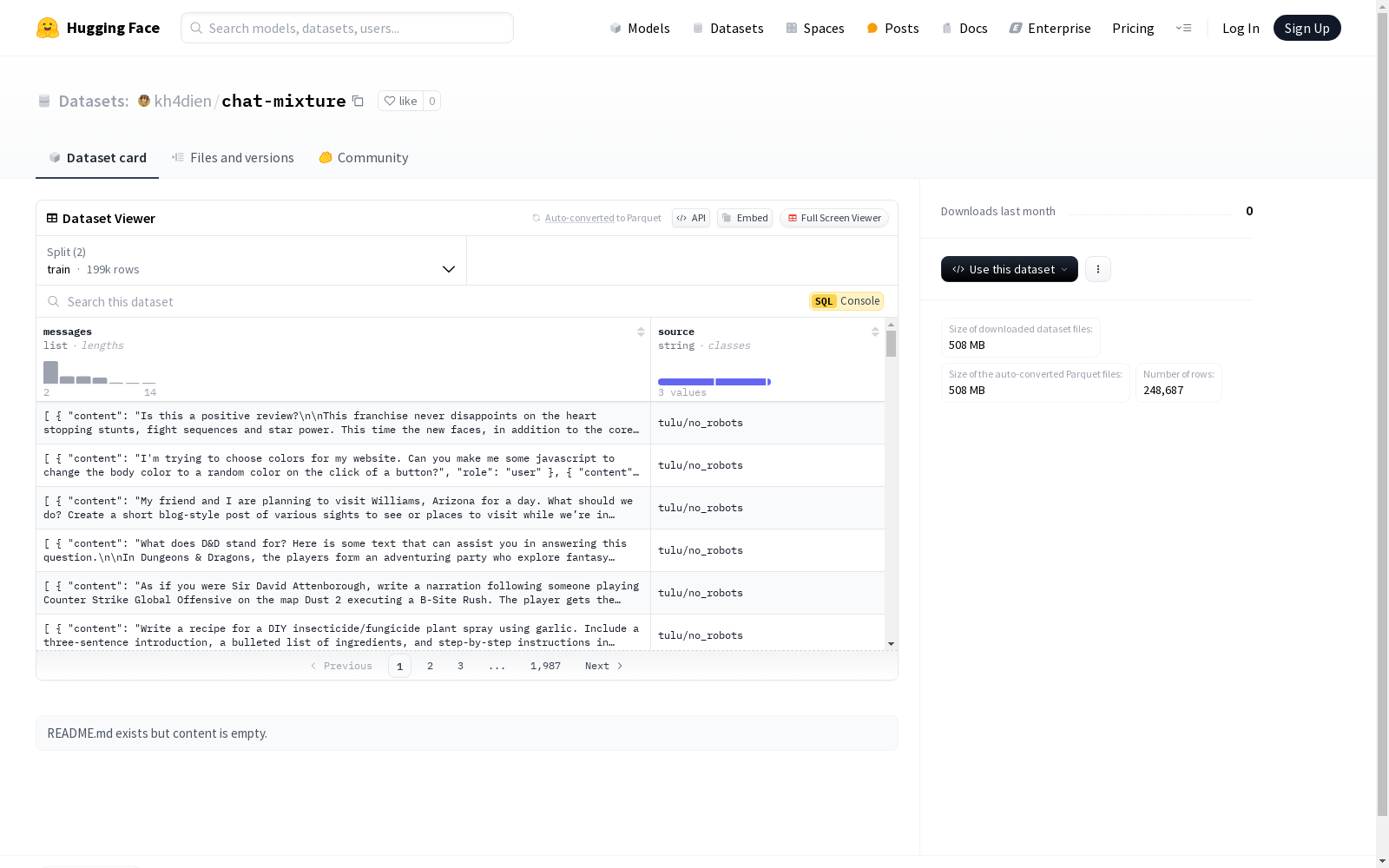The width and height of the screenshot is (1389, 868).
Task: Open the Pricing page
Action: [1133, 28]
